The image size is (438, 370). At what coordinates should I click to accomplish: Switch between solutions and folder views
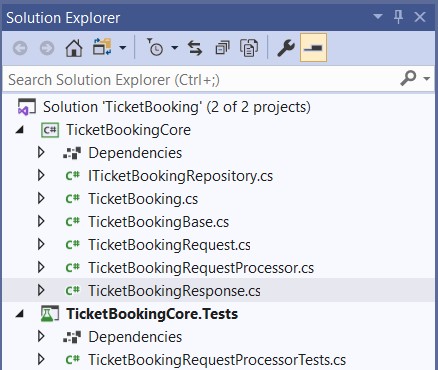coord(102,47)
